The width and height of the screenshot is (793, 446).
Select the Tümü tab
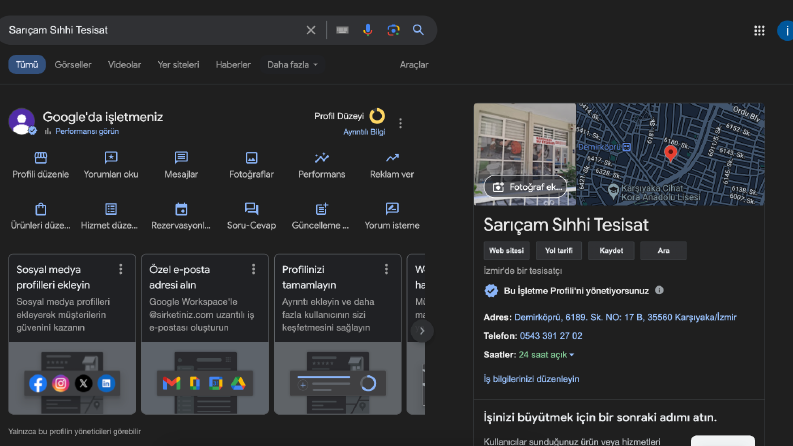pos(27,65)
